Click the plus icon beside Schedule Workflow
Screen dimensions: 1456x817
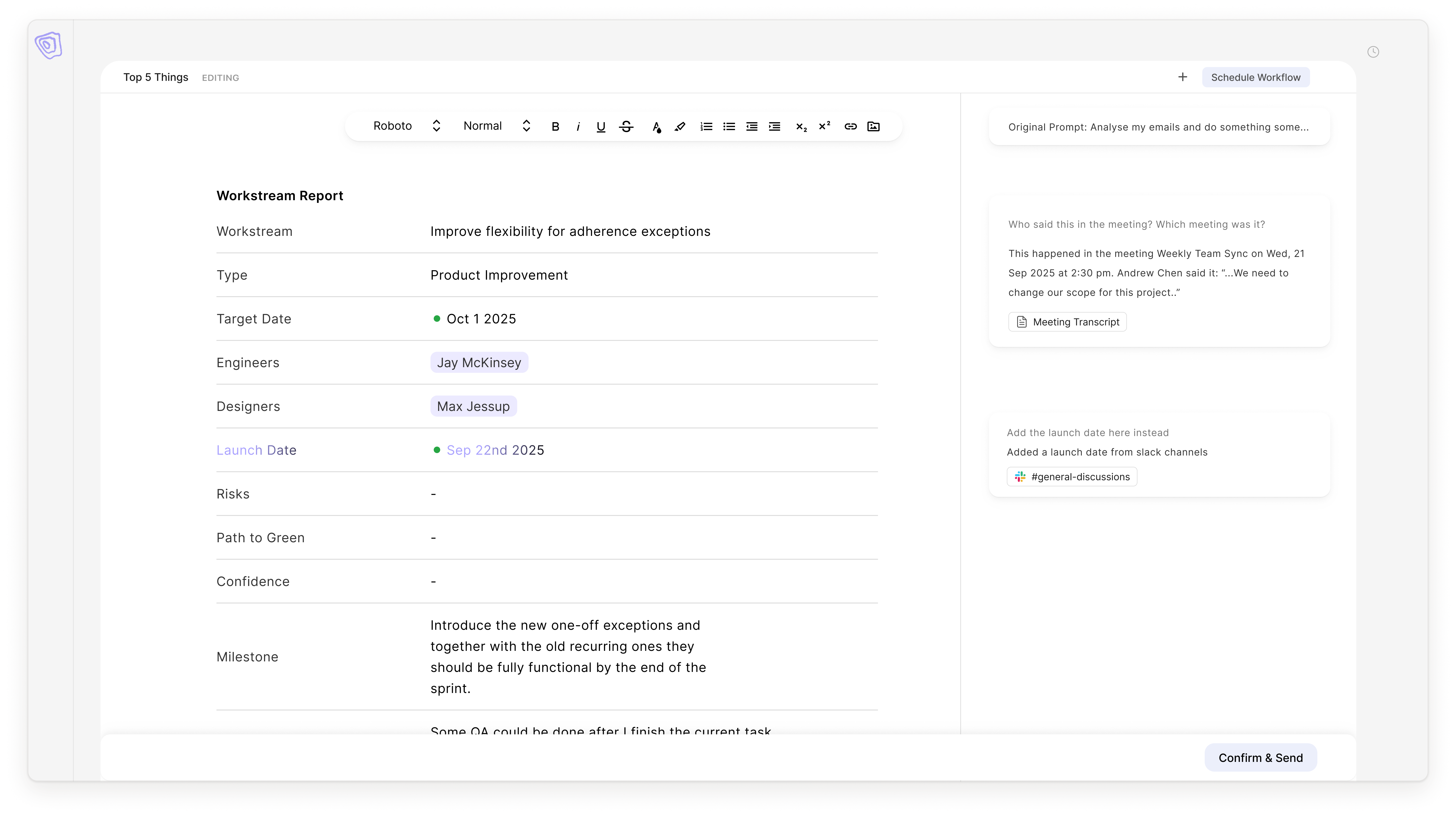[1183, 77]
